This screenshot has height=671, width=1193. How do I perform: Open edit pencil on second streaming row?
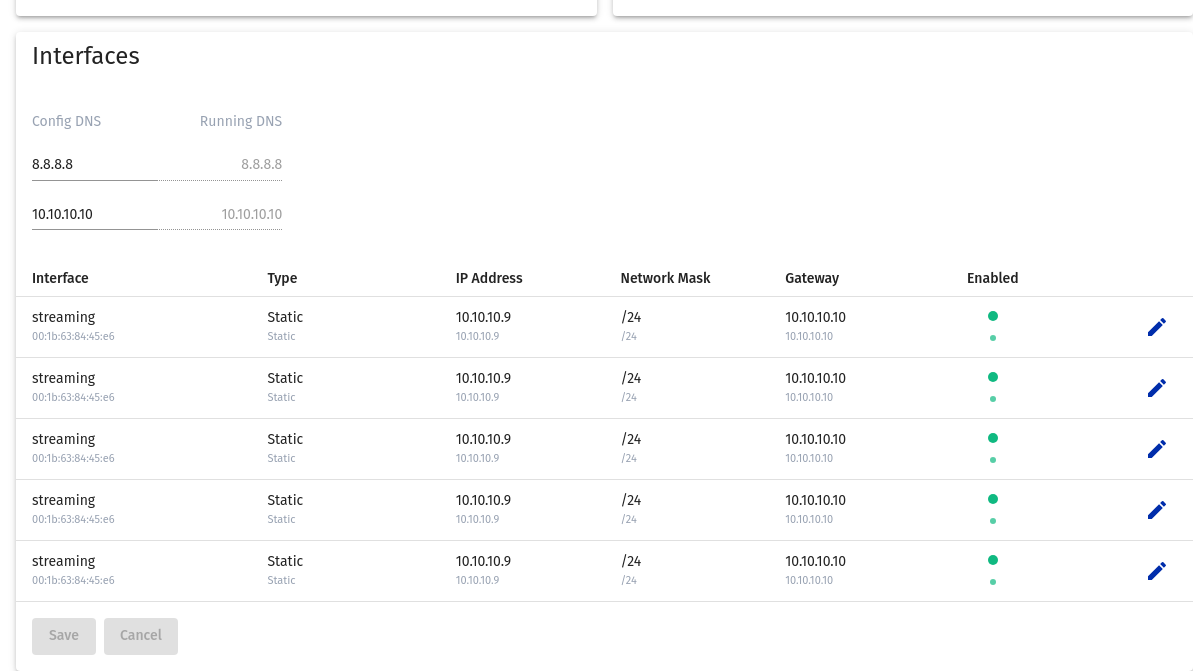pos(1157,388)
